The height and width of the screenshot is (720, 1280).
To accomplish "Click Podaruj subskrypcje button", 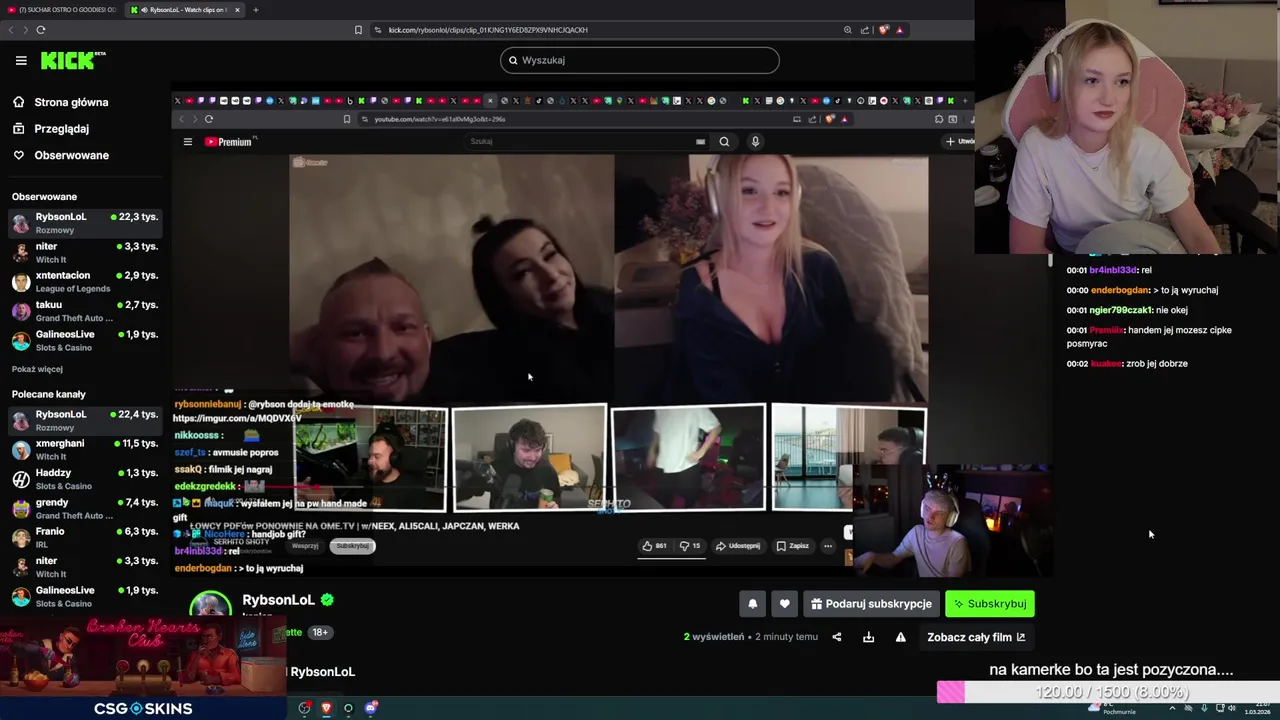I will (x=870, y=604).
